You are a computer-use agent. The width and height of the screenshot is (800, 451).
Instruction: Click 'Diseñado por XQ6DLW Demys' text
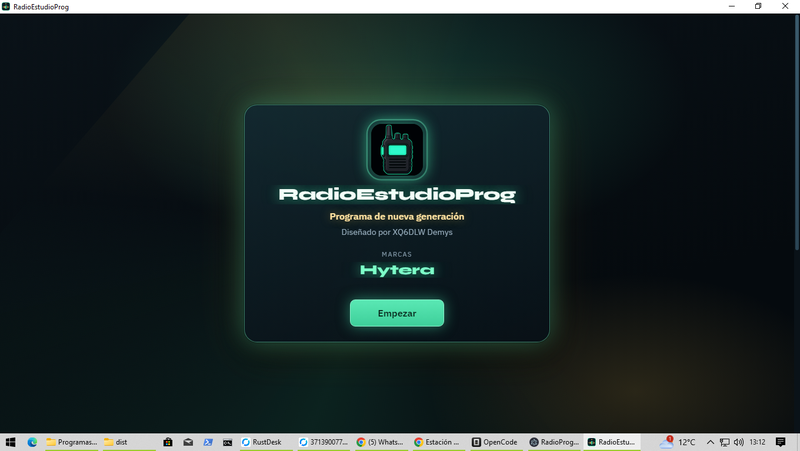click(397, 232)
